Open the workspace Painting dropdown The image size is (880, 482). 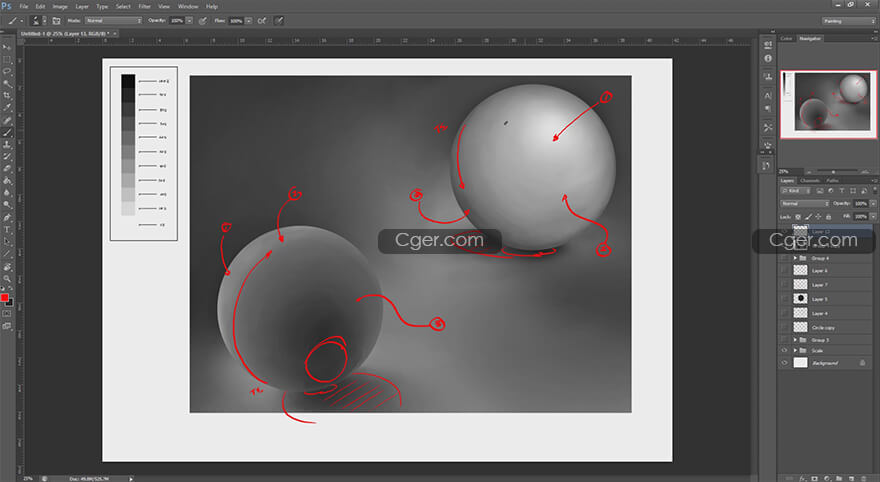(849, 21)
